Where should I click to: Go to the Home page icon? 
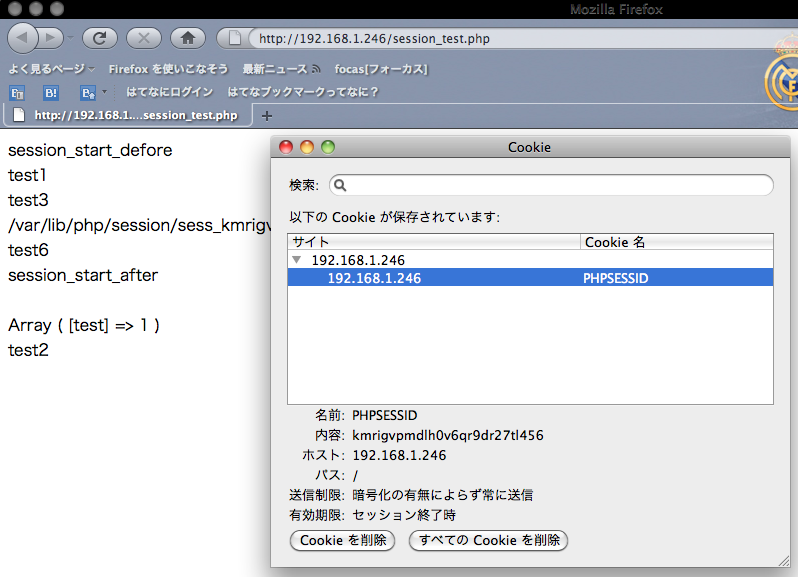pyautogui.click(x=187, y=38)
